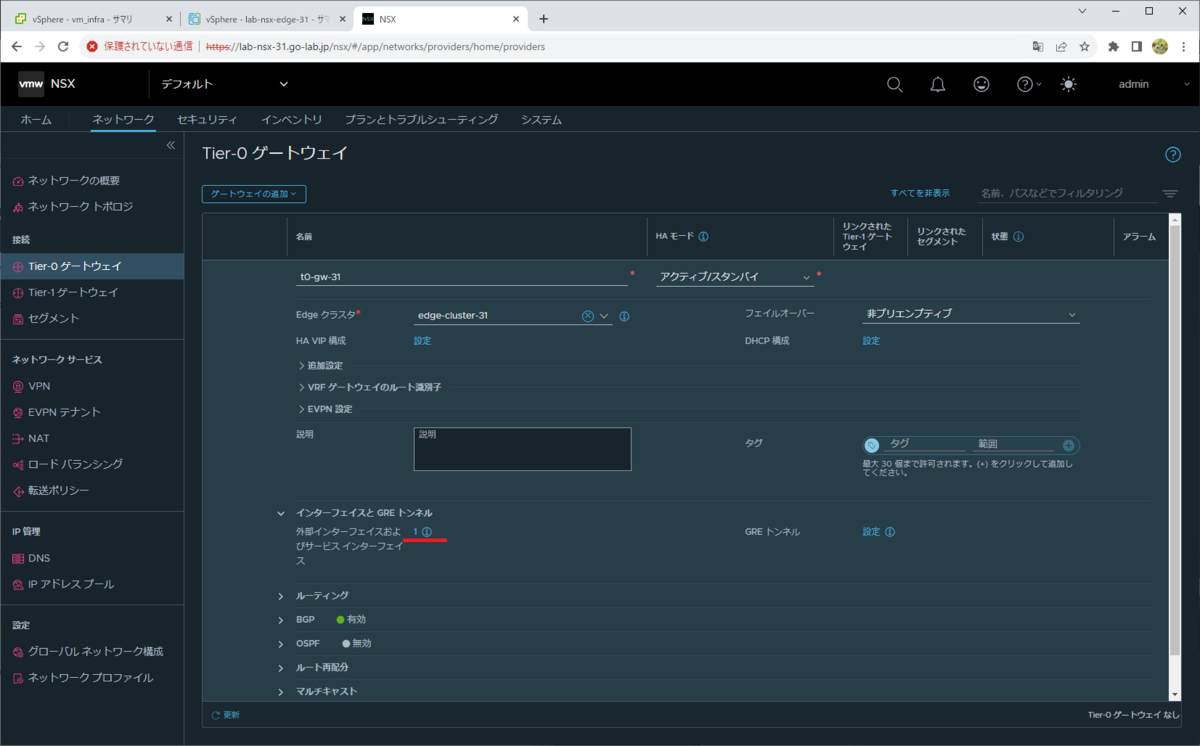Click the 説明 description text area
This screenshot has height=746, width=1200.
point(522,449)
